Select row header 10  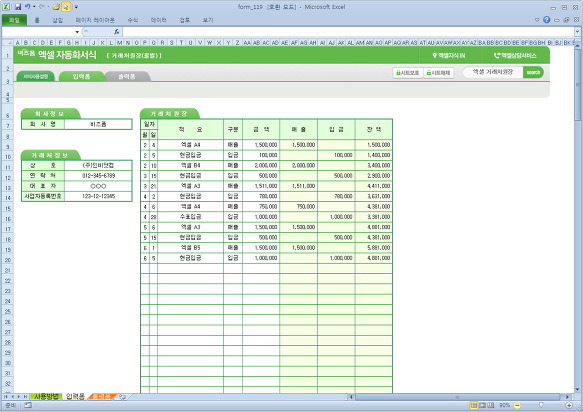coord(7,157)
